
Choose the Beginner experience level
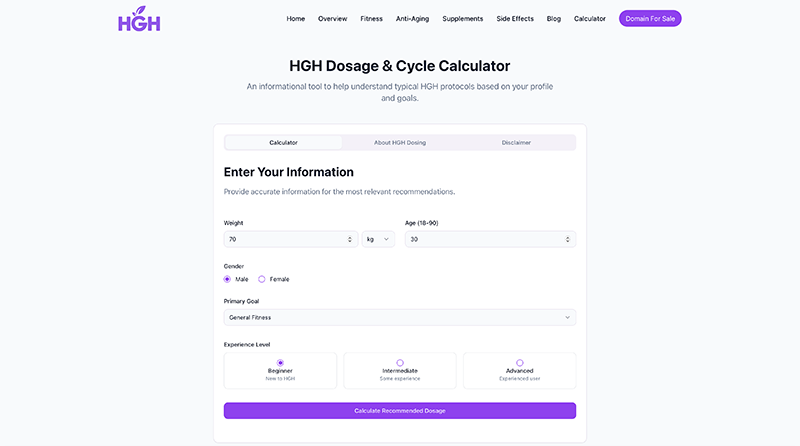280,370
